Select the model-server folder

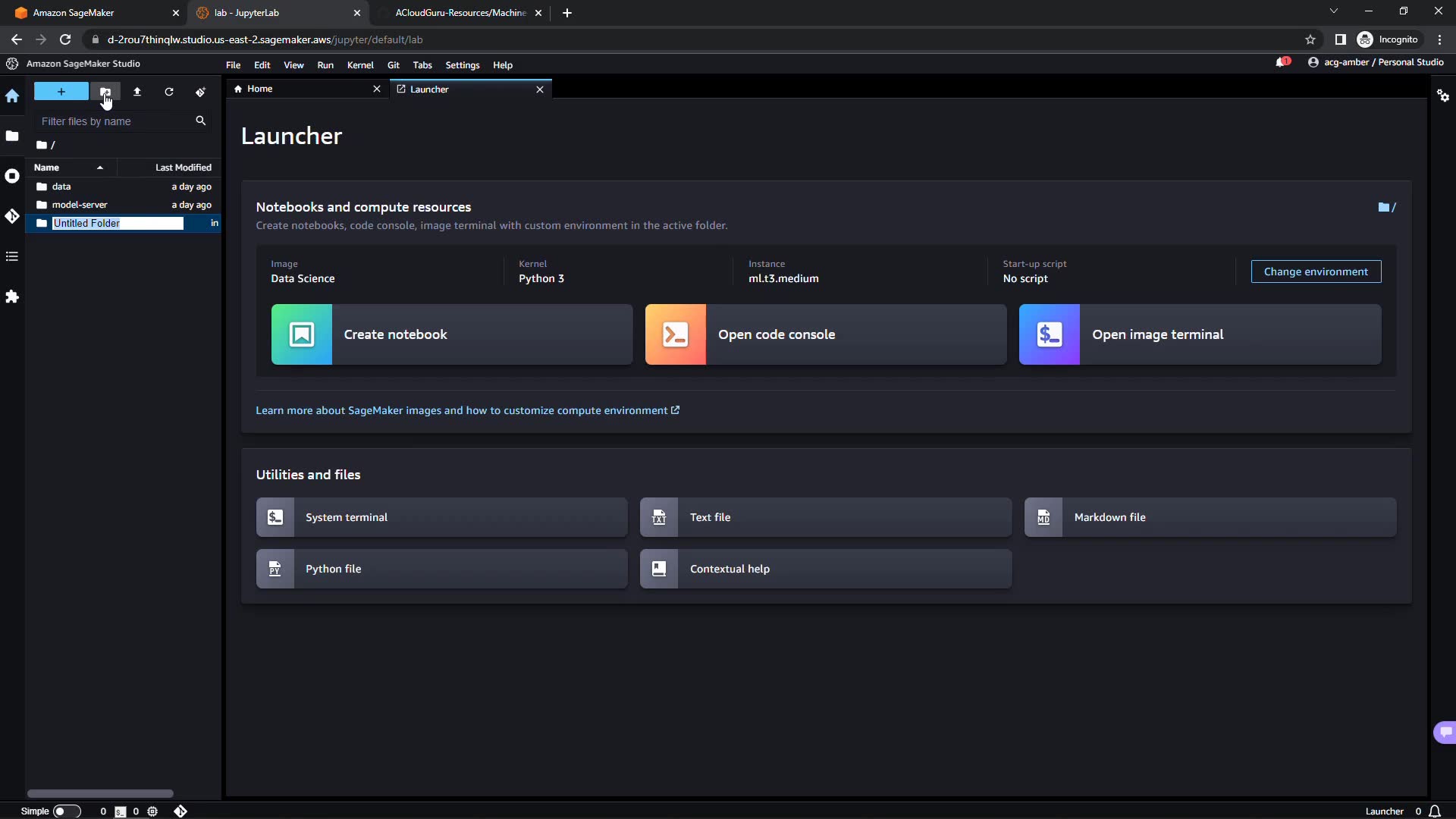click(80, 205)
